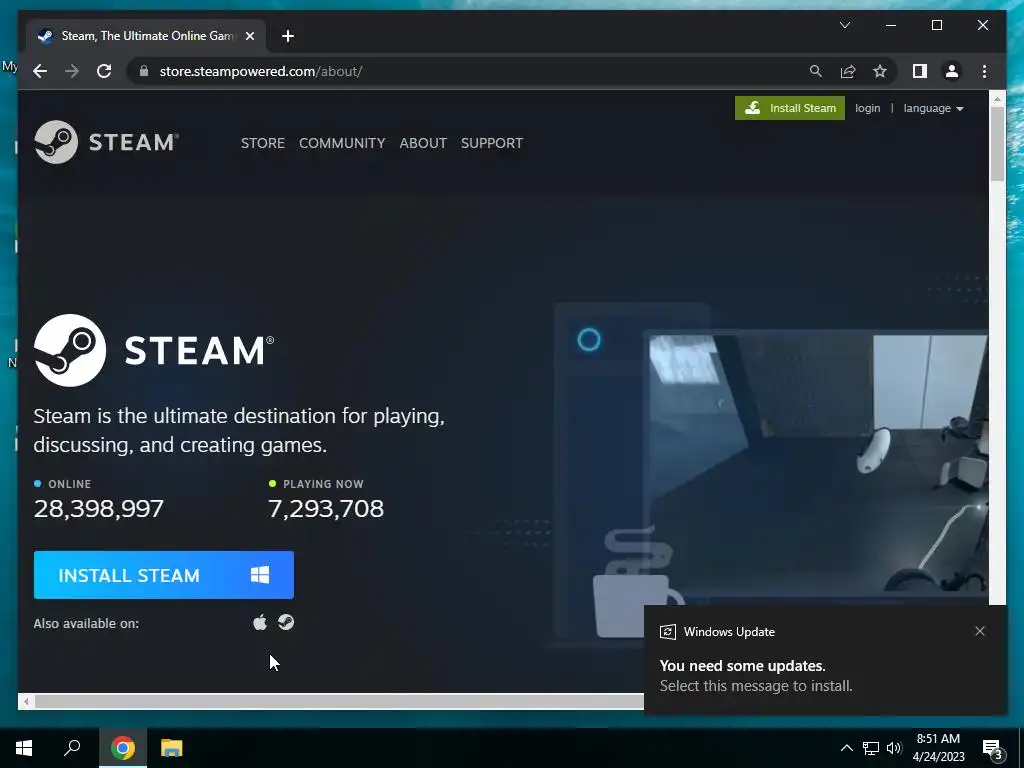Image resolution: width=1024 pixels, height=768 pixels.
Task: Select the Steam, The Ultimate Online Game tab
Action: [x=146, y=36]
